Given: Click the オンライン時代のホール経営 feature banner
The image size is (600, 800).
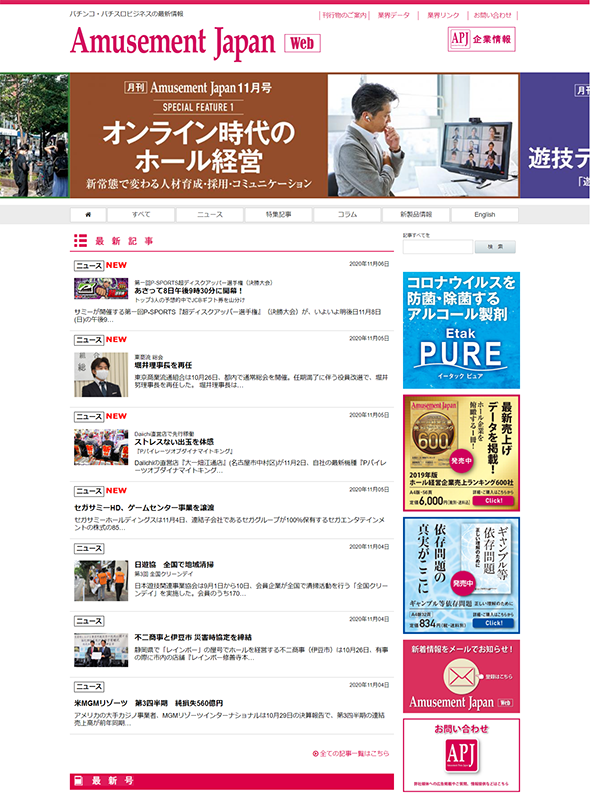Looking at the screenshot, I should coord(294,136).
